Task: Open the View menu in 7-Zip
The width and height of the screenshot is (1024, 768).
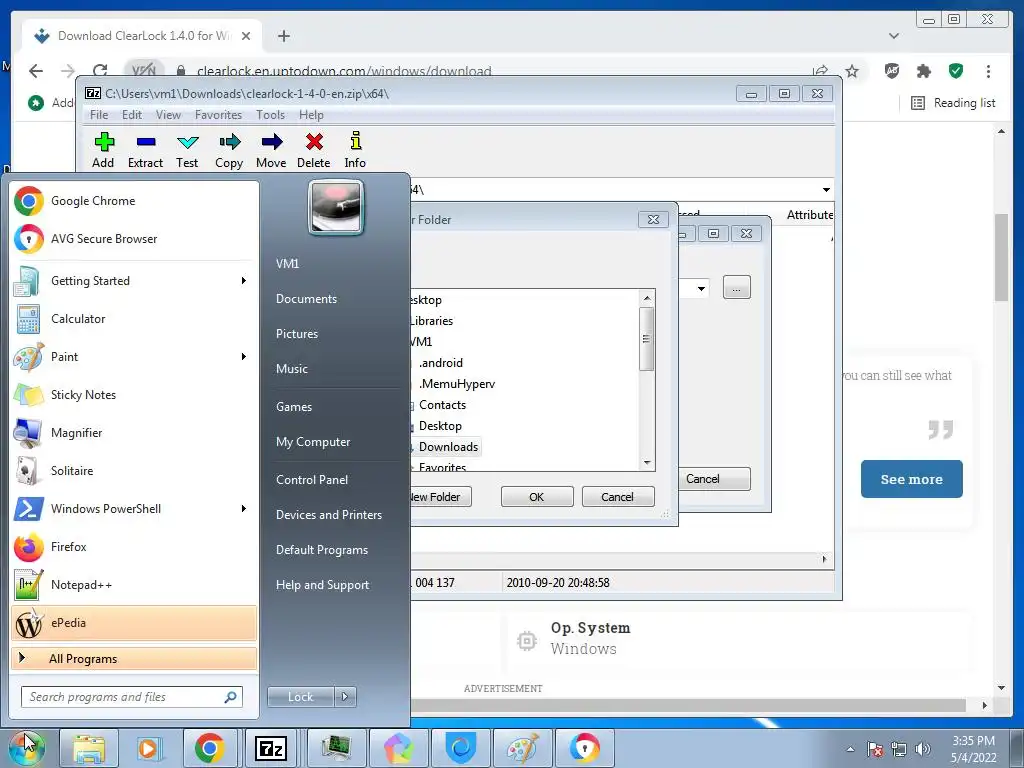Action: pyautogui.click(x=168, y=115)
